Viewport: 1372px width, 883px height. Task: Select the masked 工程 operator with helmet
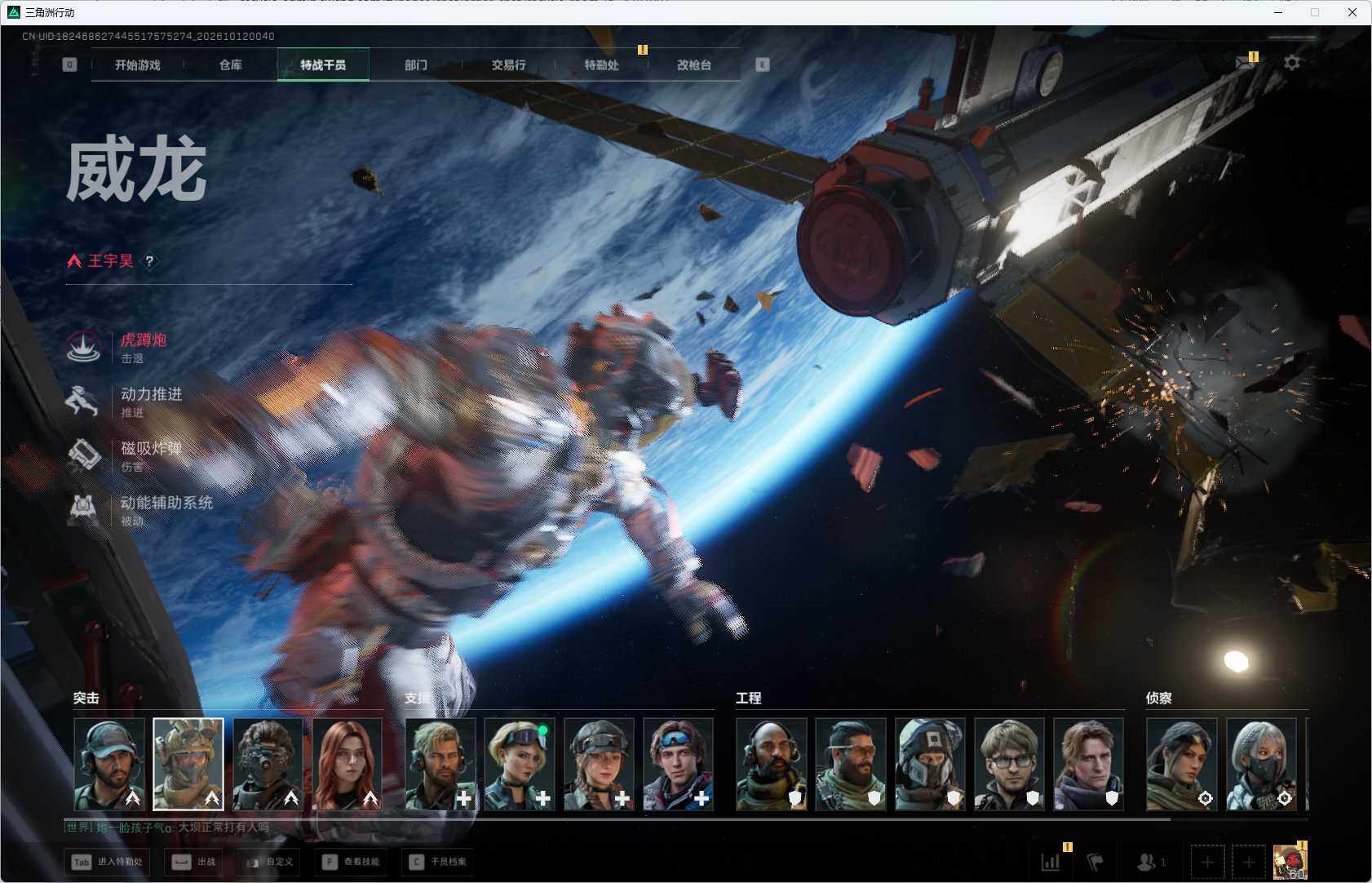point(930,764)
